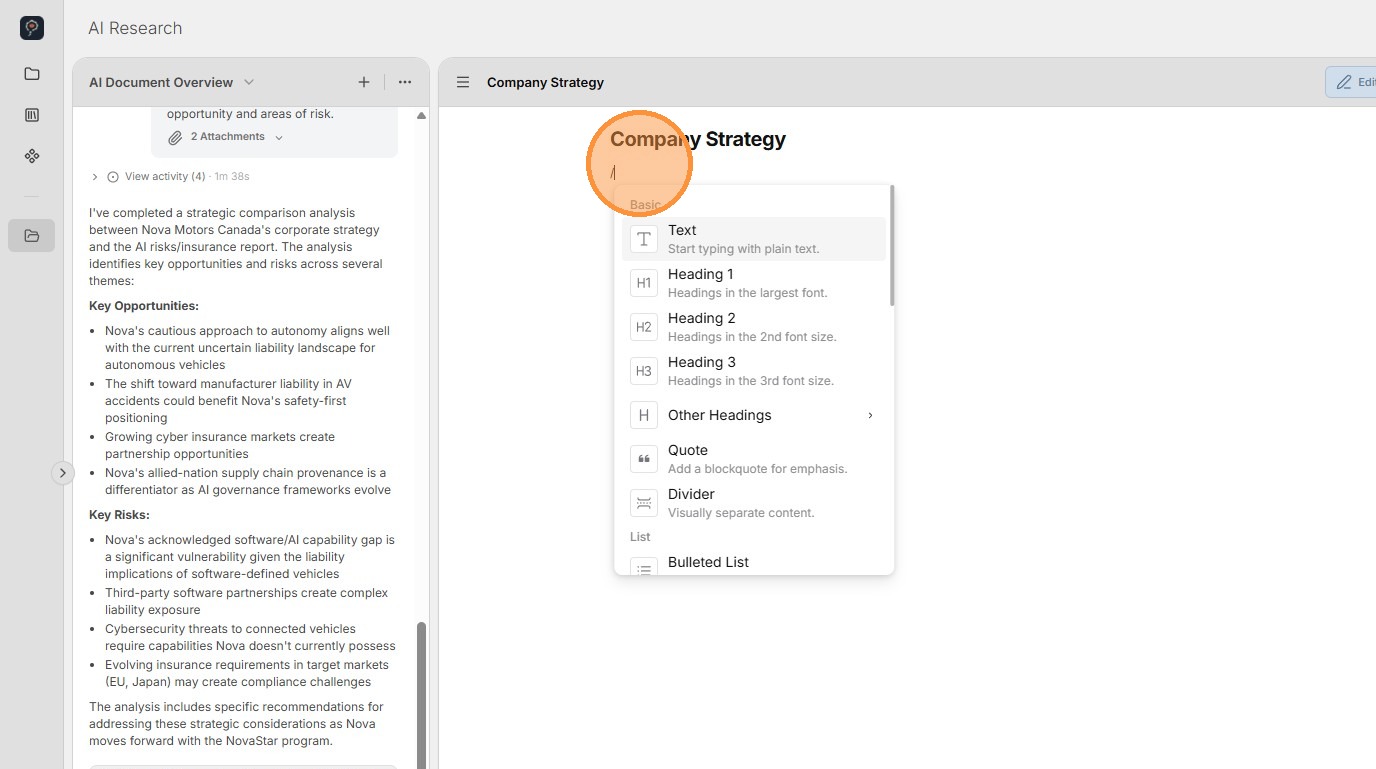Open the folder icon in left sidebar

(x=32, y=74)
